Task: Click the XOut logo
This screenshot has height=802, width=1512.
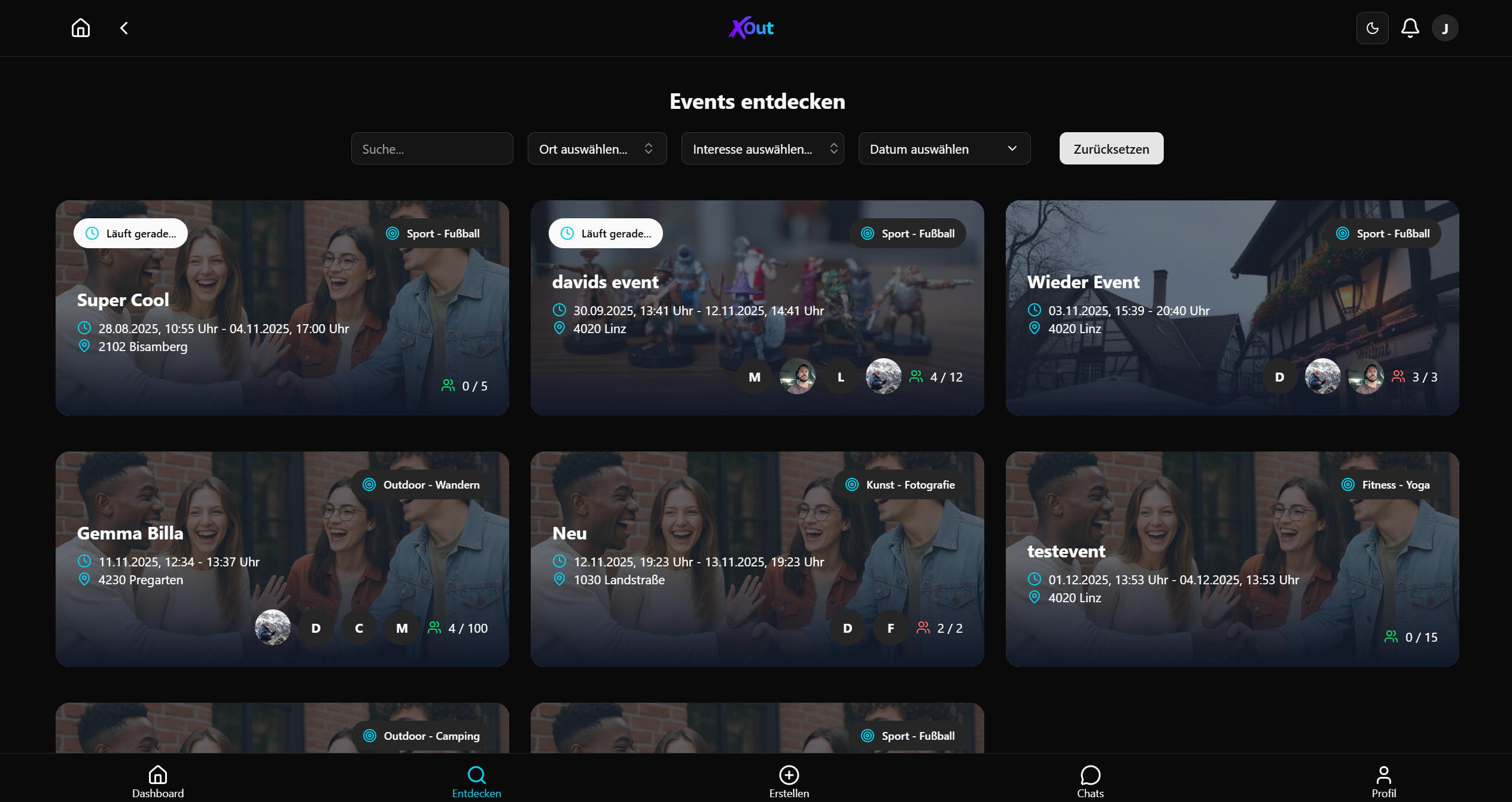Action: click(752, 28)
